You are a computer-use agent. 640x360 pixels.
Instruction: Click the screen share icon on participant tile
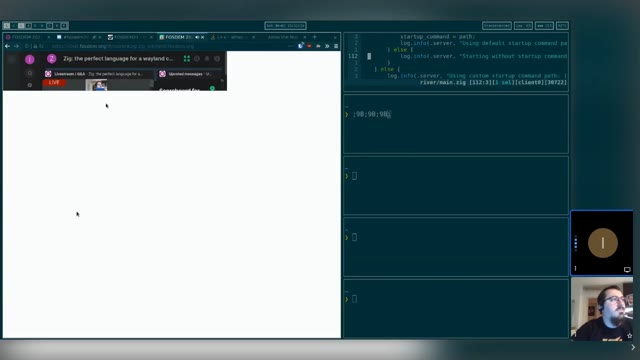click(x=627, y=269)
